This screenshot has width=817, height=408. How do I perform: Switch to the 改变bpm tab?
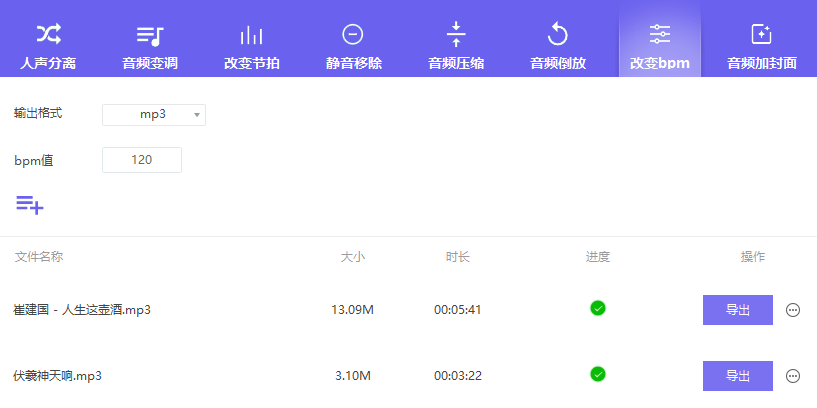(660, 45)
